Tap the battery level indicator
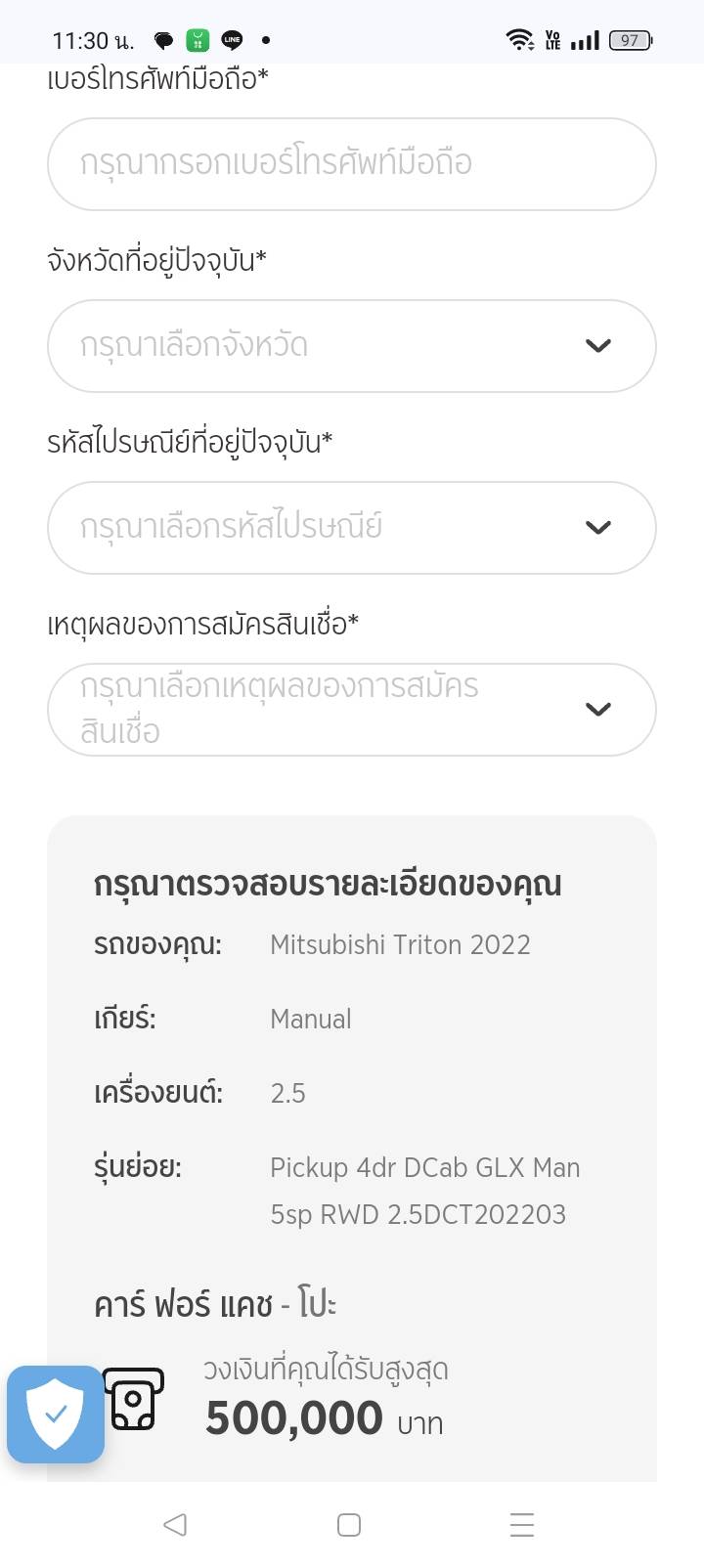This screenshot has height=1568, width=704. [x=631, y=40]
